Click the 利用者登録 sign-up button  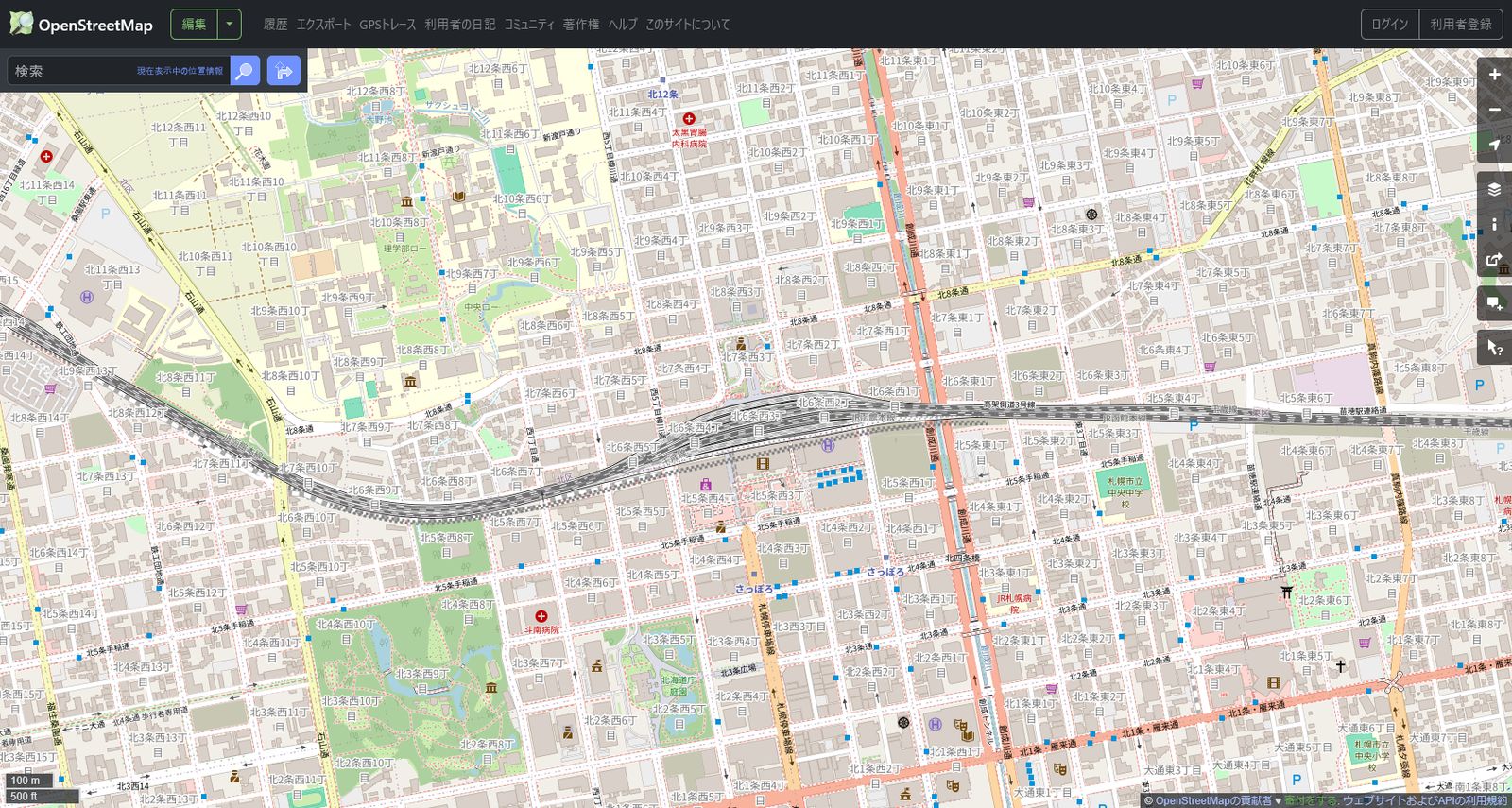click(1460, 25)
